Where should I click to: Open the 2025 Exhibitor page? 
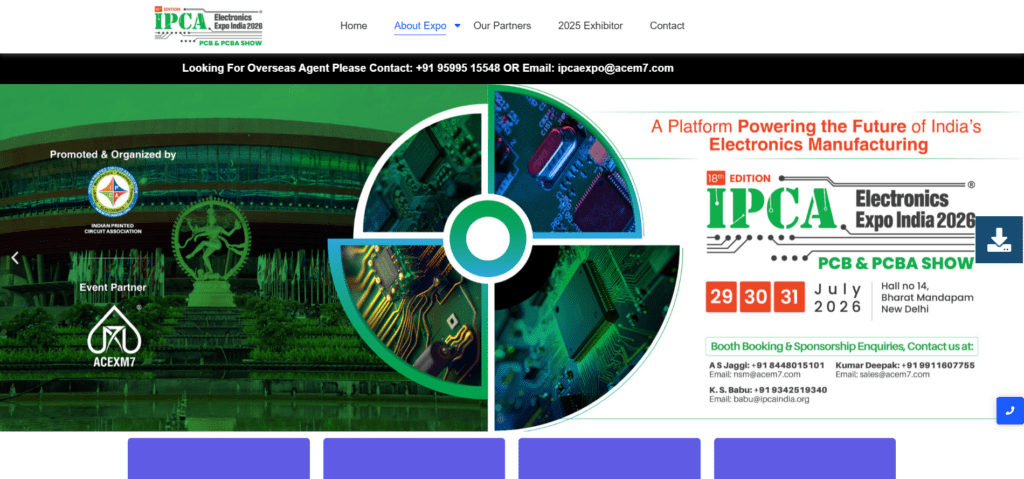tap(590, 26)
